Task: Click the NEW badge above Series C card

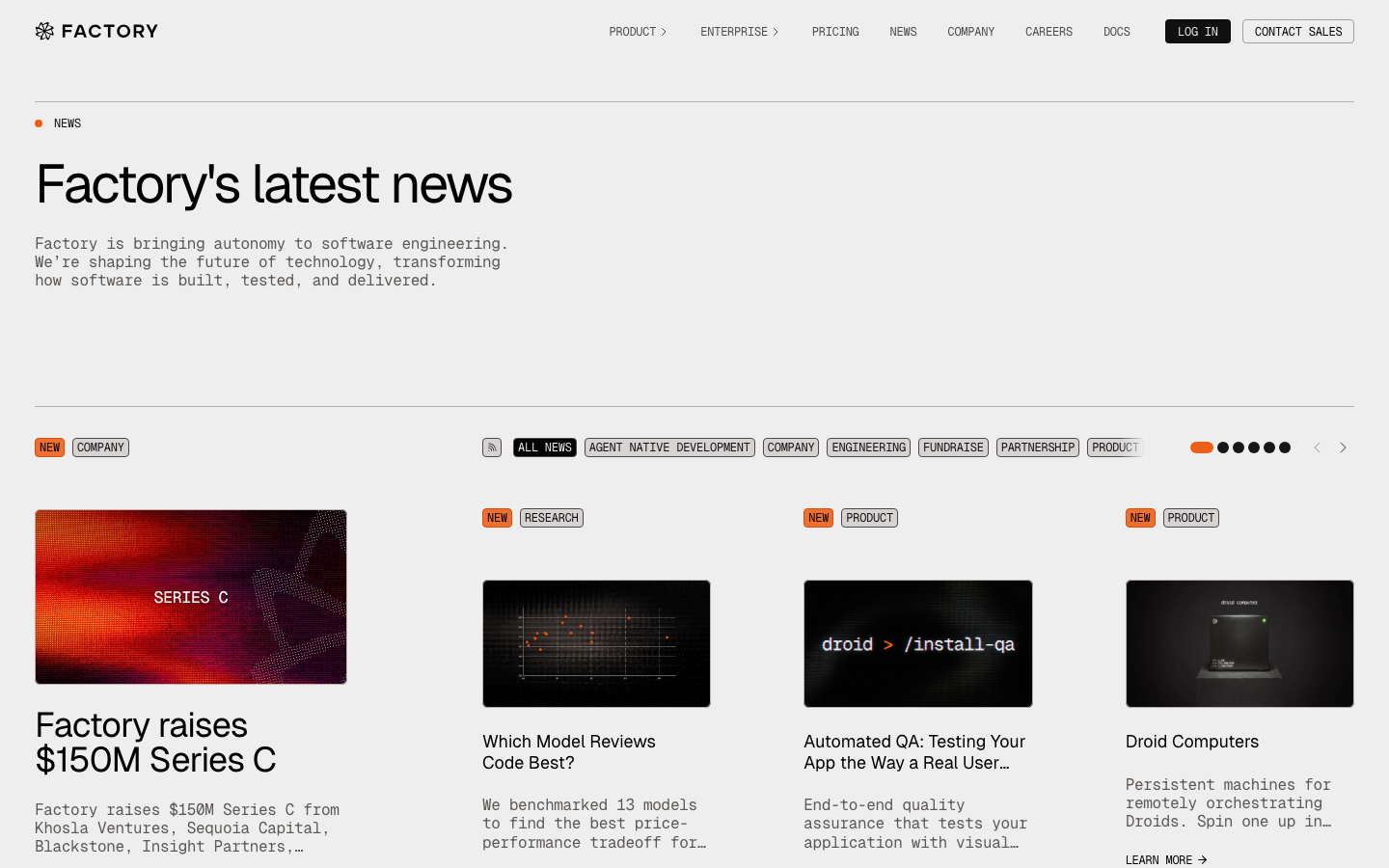Action: pyautogui.click(x=49, y=448)
